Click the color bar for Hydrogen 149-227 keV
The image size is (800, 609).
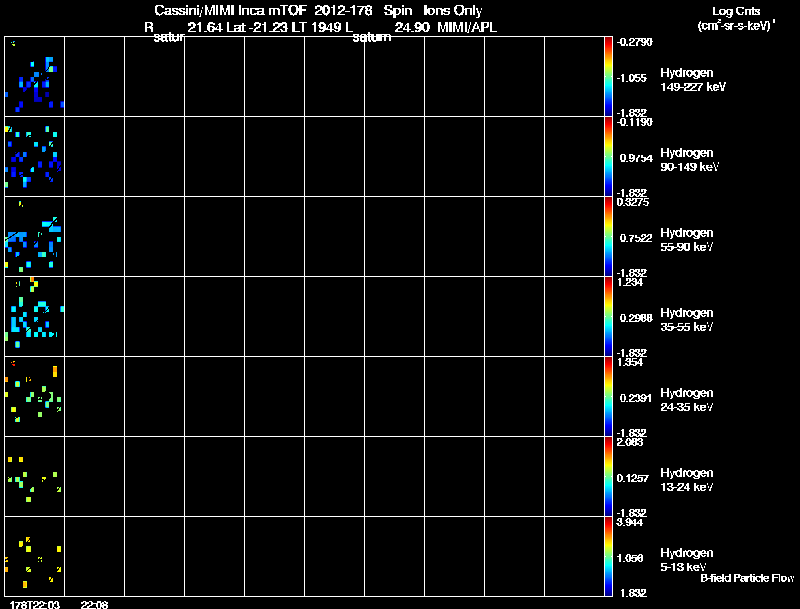pos(608,77)
